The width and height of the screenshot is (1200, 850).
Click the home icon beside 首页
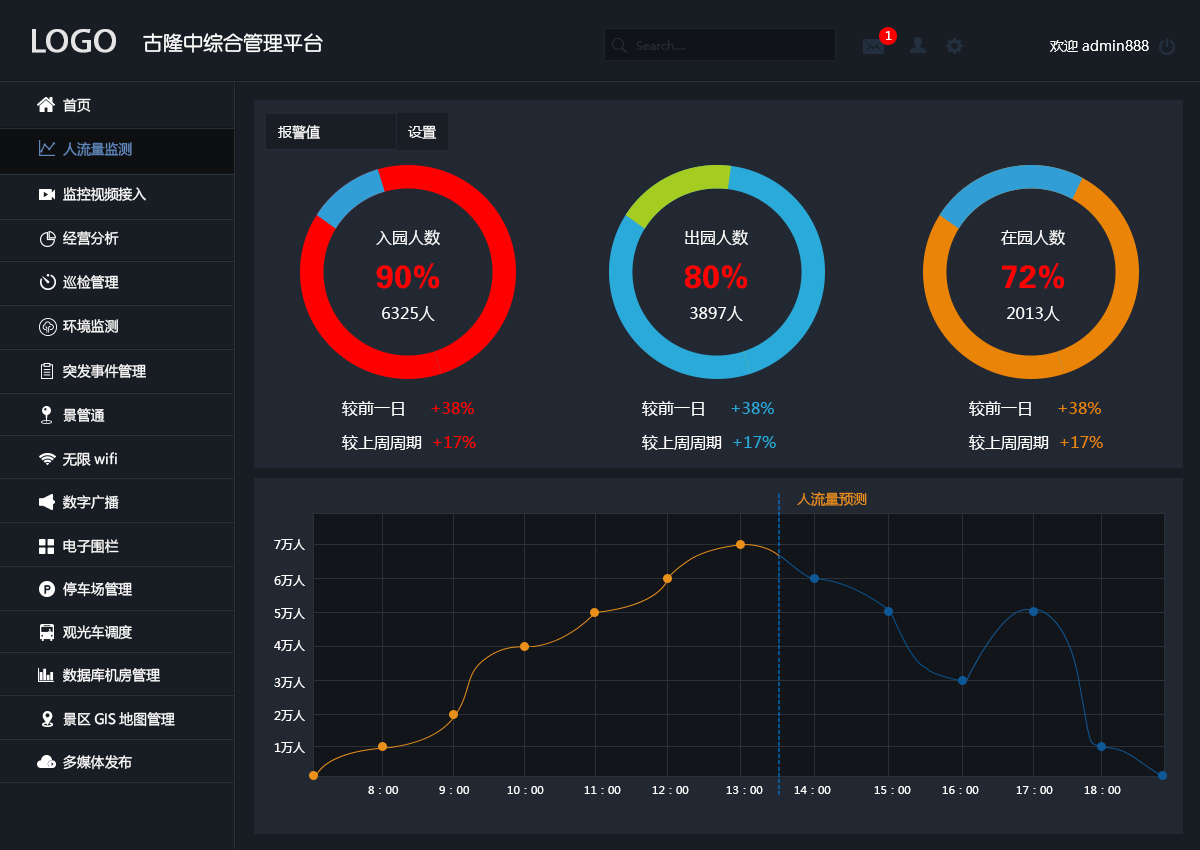[46, 105]
